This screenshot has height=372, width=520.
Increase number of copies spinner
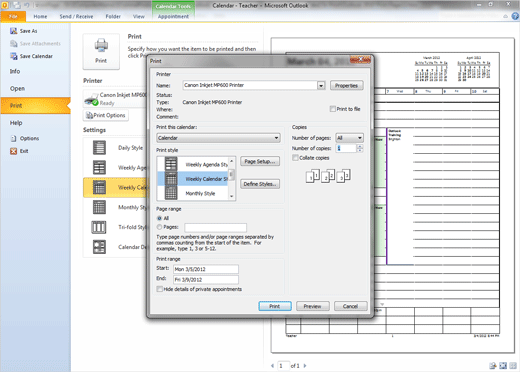point(360,146)
